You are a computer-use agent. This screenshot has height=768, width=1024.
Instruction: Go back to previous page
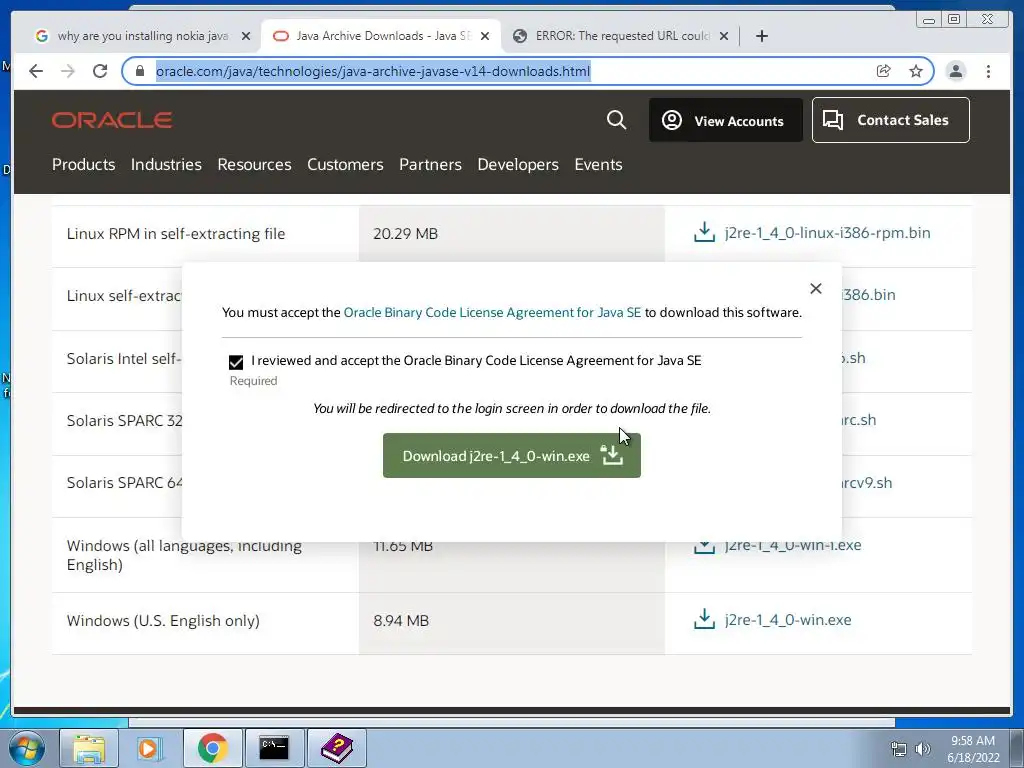coord(36,71)
